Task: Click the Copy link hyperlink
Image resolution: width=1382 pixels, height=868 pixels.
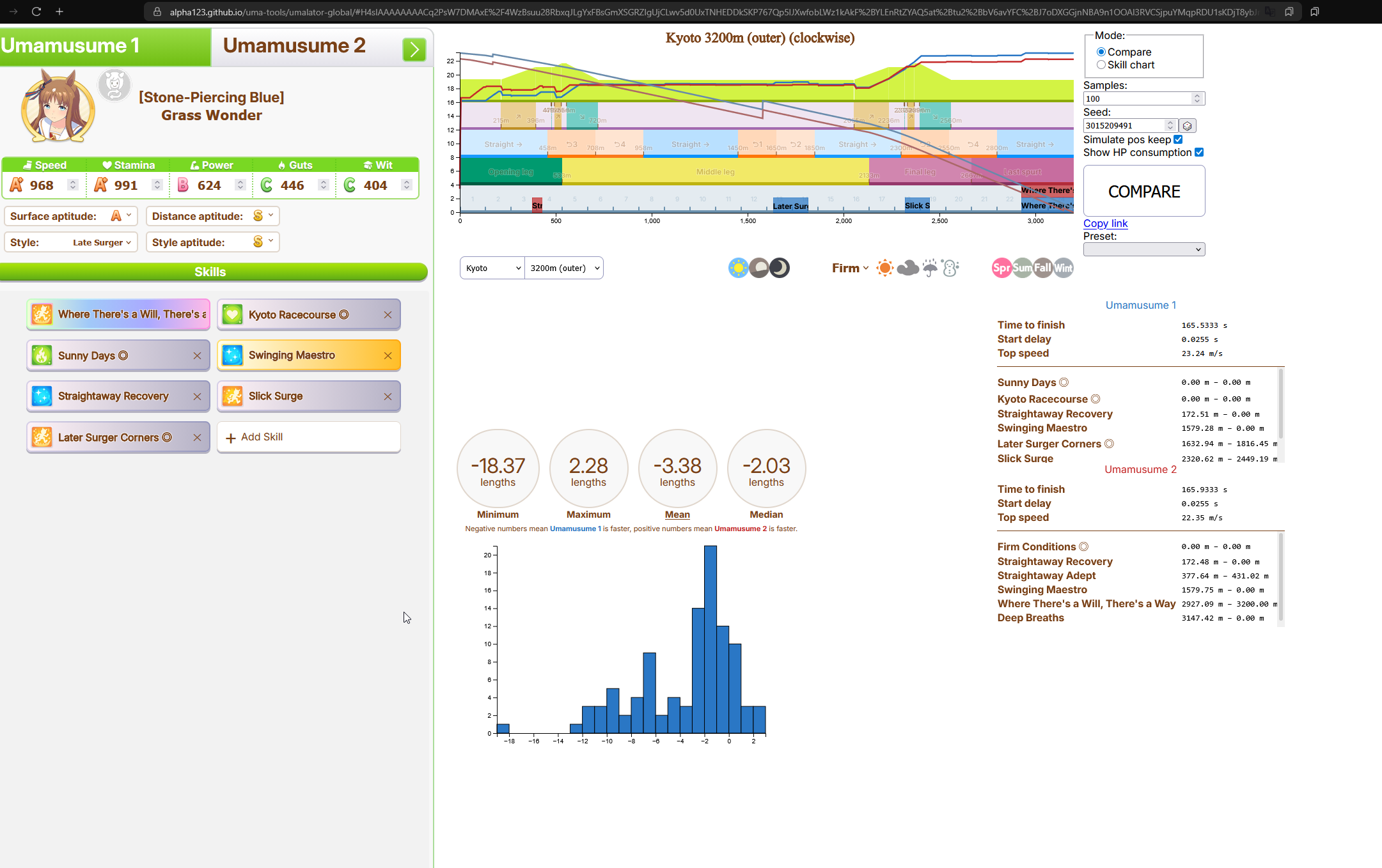Action: [1105, 223]
